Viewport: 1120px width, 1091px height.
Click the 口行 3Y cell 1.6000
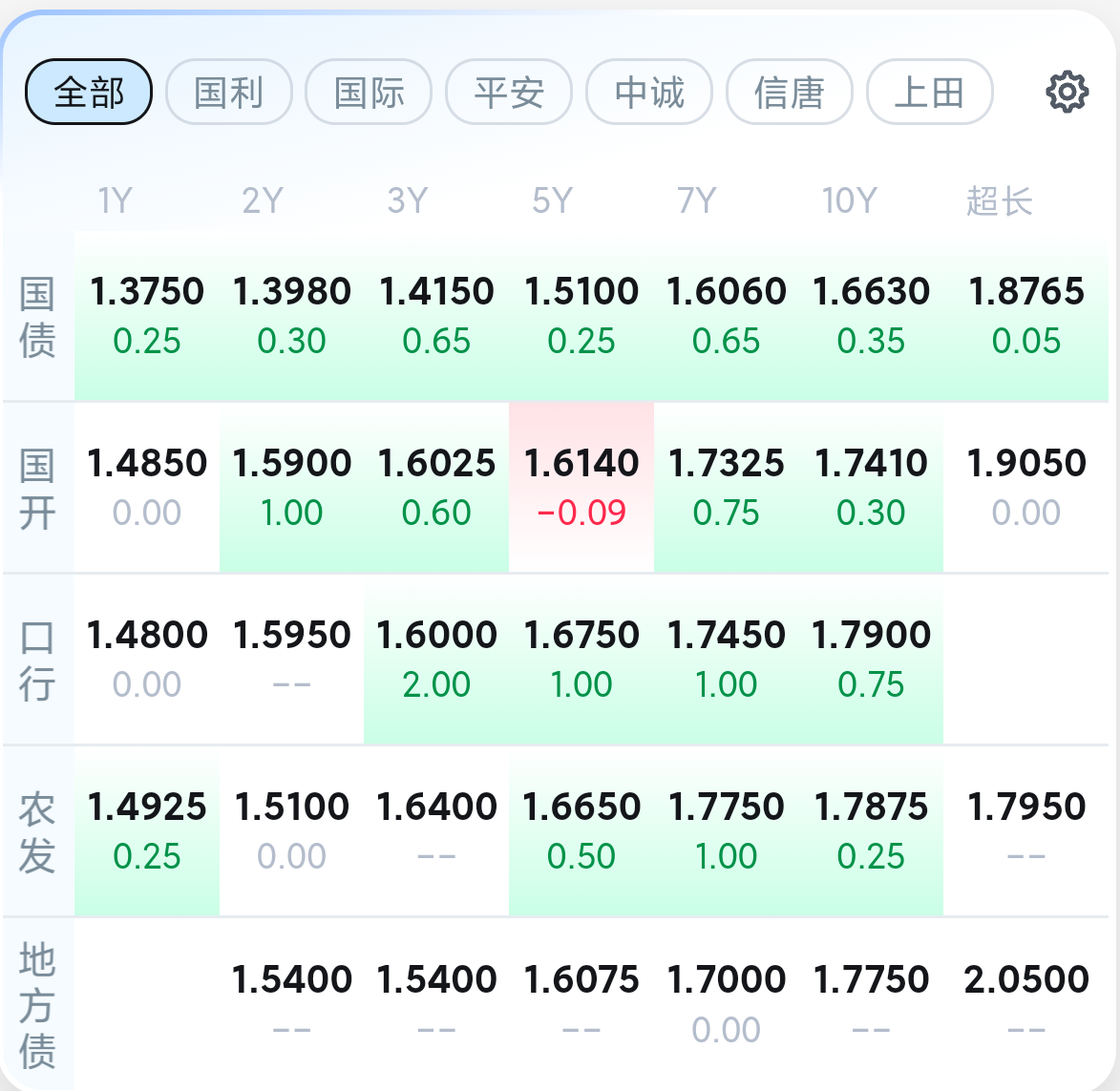[x=436, y=659]
